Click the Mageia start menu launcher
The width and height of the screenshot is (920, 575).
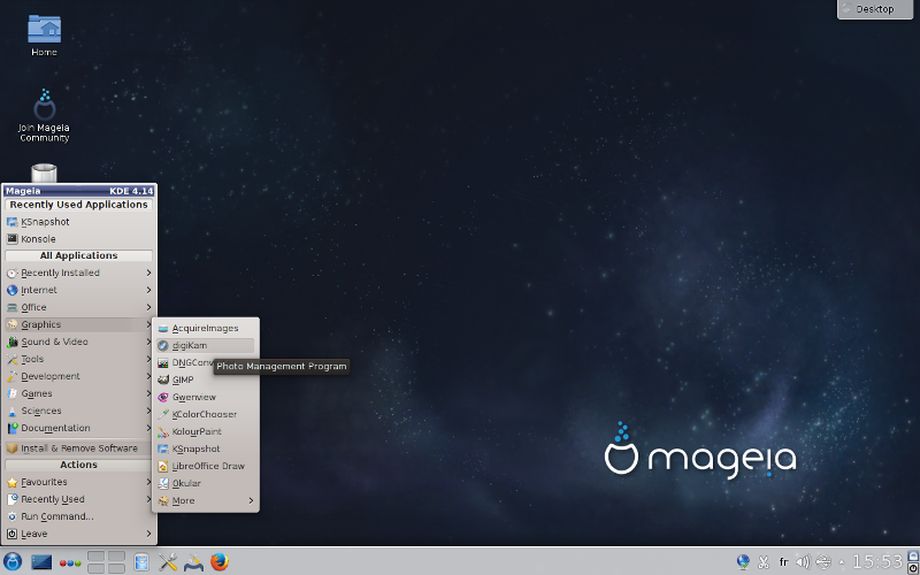tap(13, 562)
